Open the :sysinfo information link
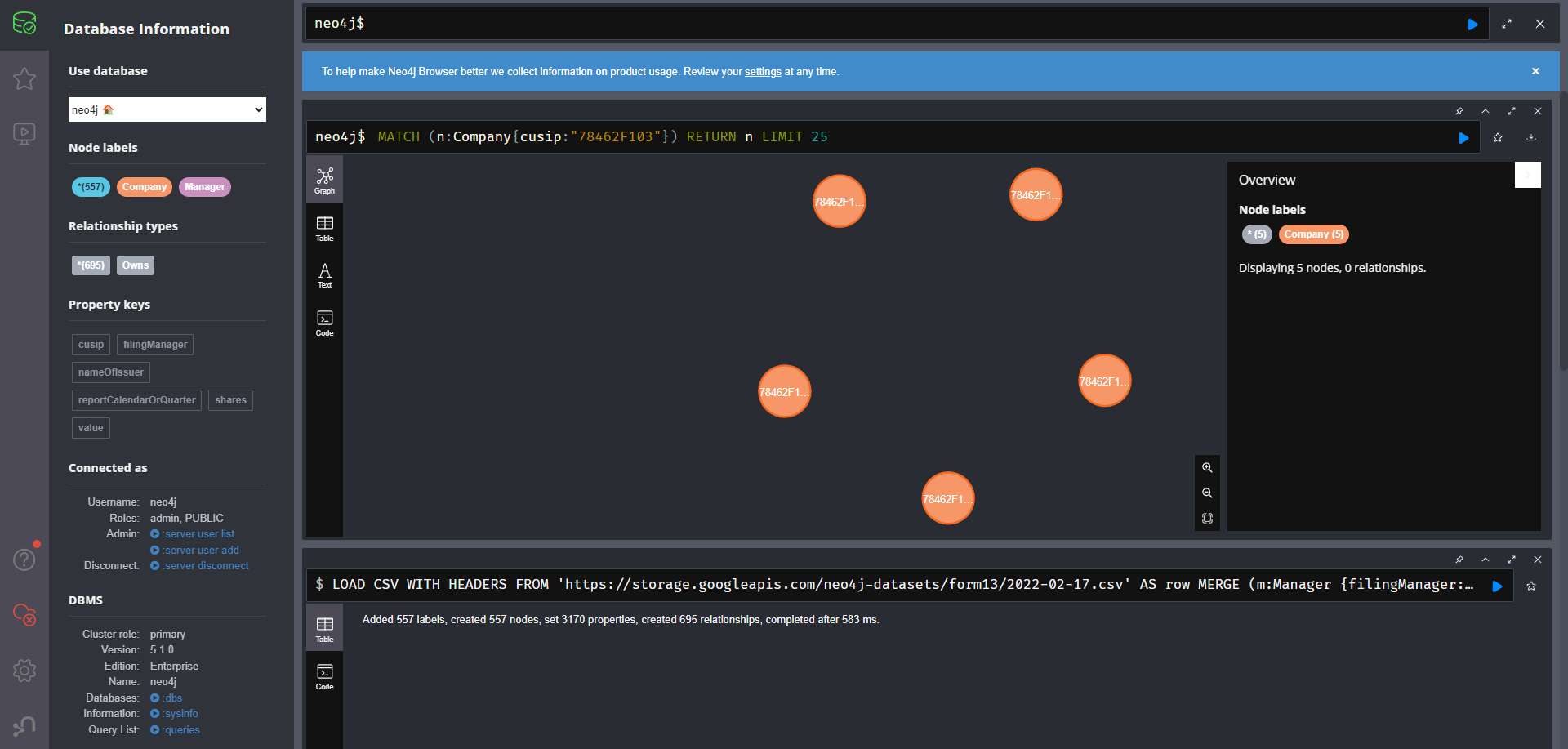Image resolution: width=1568 pixels, height=749 pixels. point(175,714)
